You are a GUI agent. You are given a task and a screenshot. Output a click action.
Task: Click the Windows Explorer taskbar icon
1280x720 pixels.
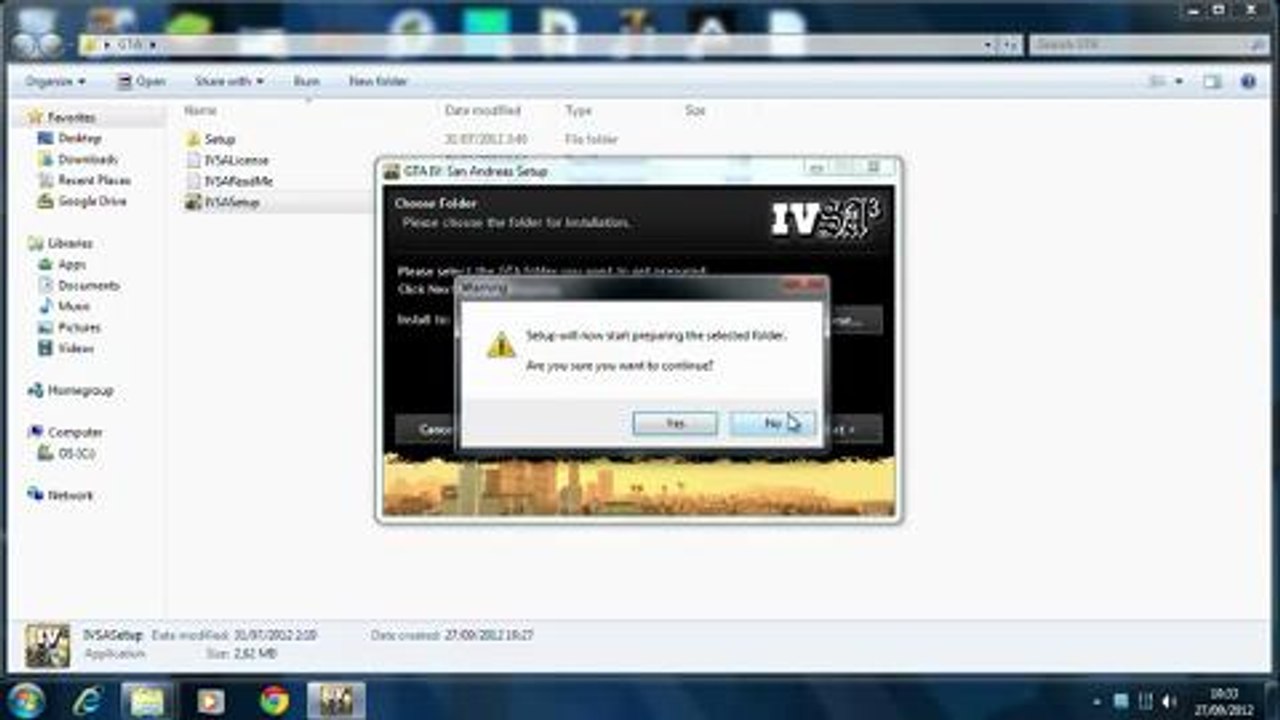(x=148, y=700)
